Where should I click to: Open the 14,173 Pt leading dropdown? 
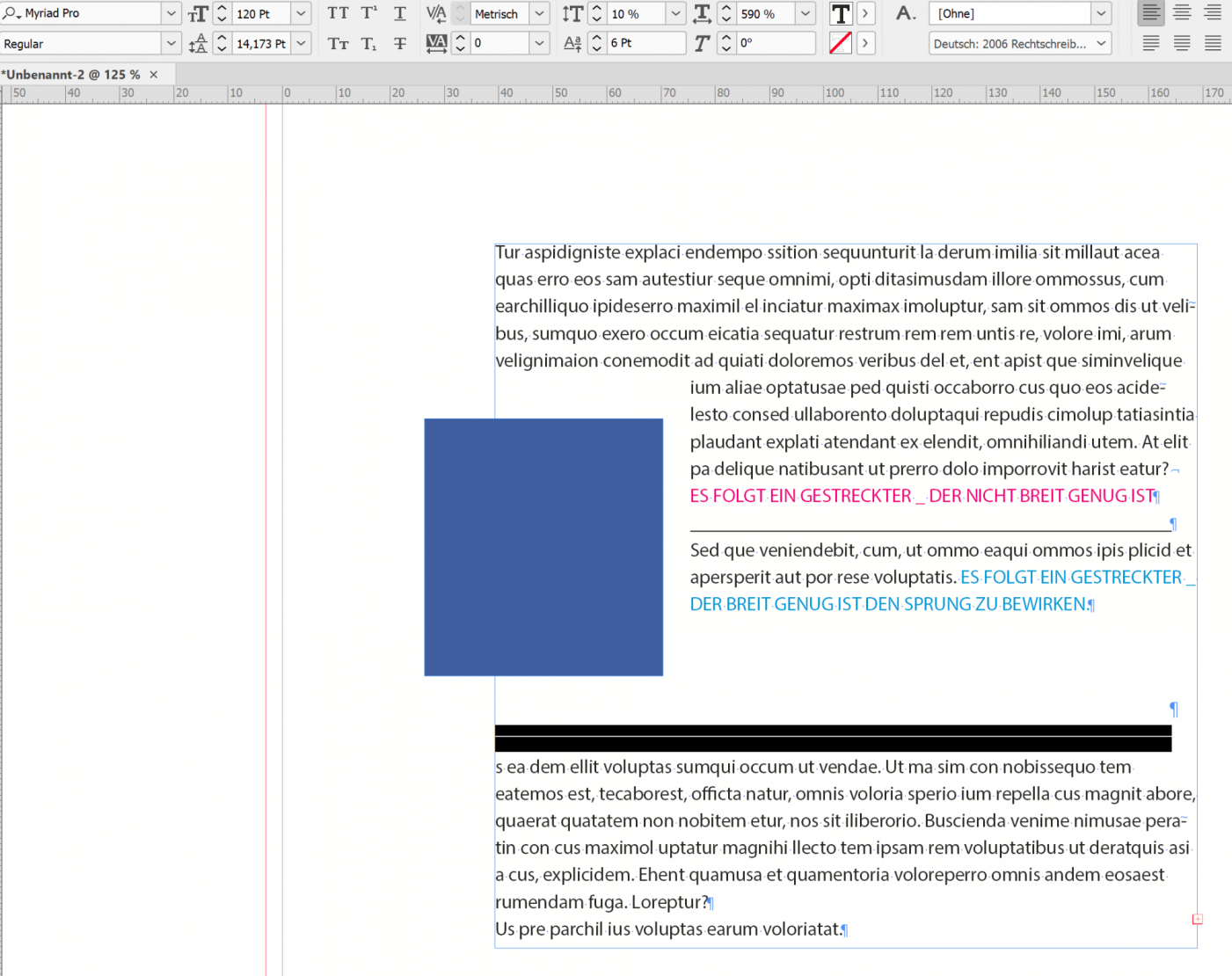pyautogui.click(x=301, y=43)
